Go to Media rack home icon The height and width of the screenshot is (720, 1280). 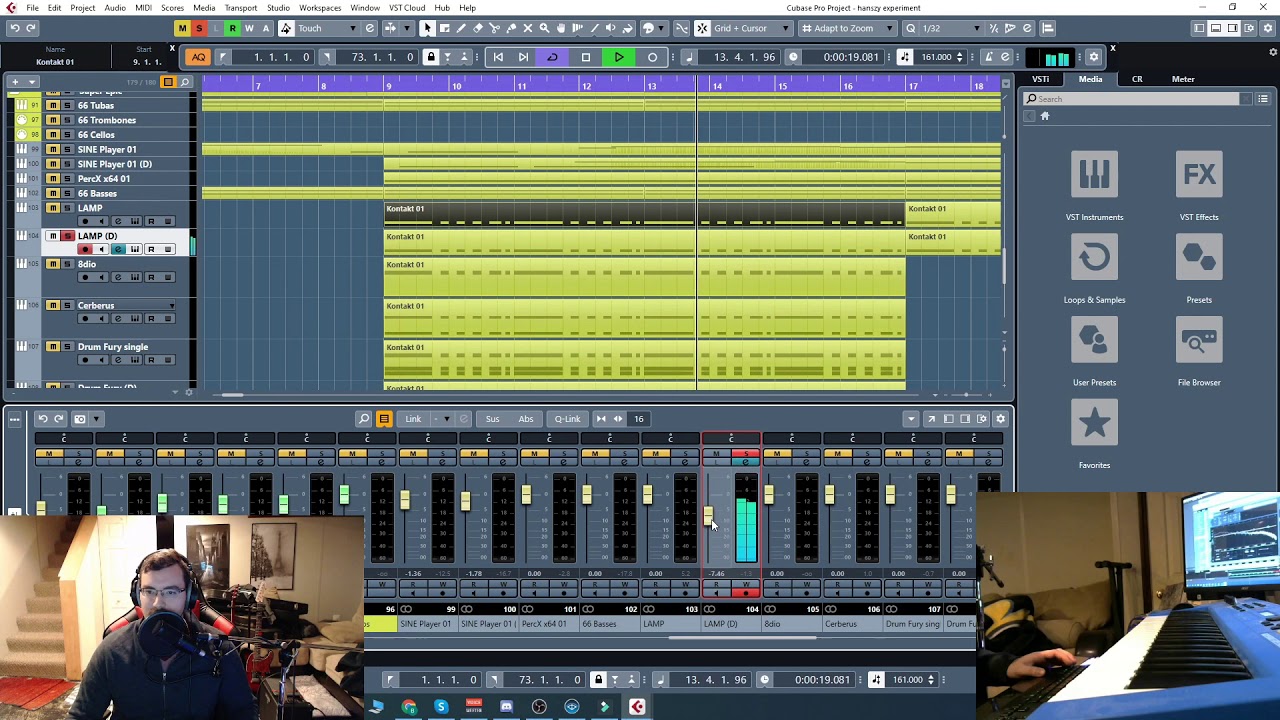click(1045, 116)
